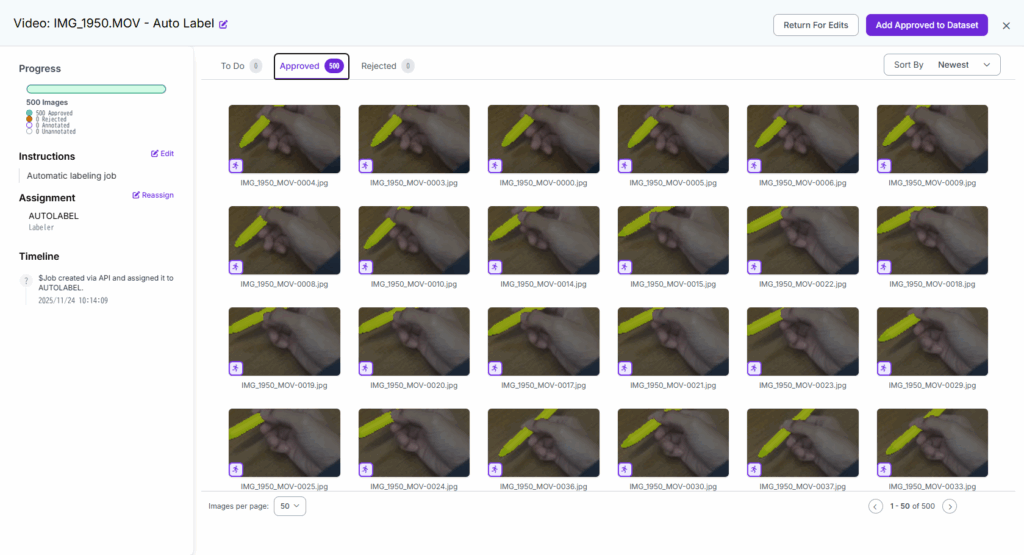Switch to the To Do tab
This screenshot has width=1024, height=555.
pyautogui.click(x=240, y=66)
